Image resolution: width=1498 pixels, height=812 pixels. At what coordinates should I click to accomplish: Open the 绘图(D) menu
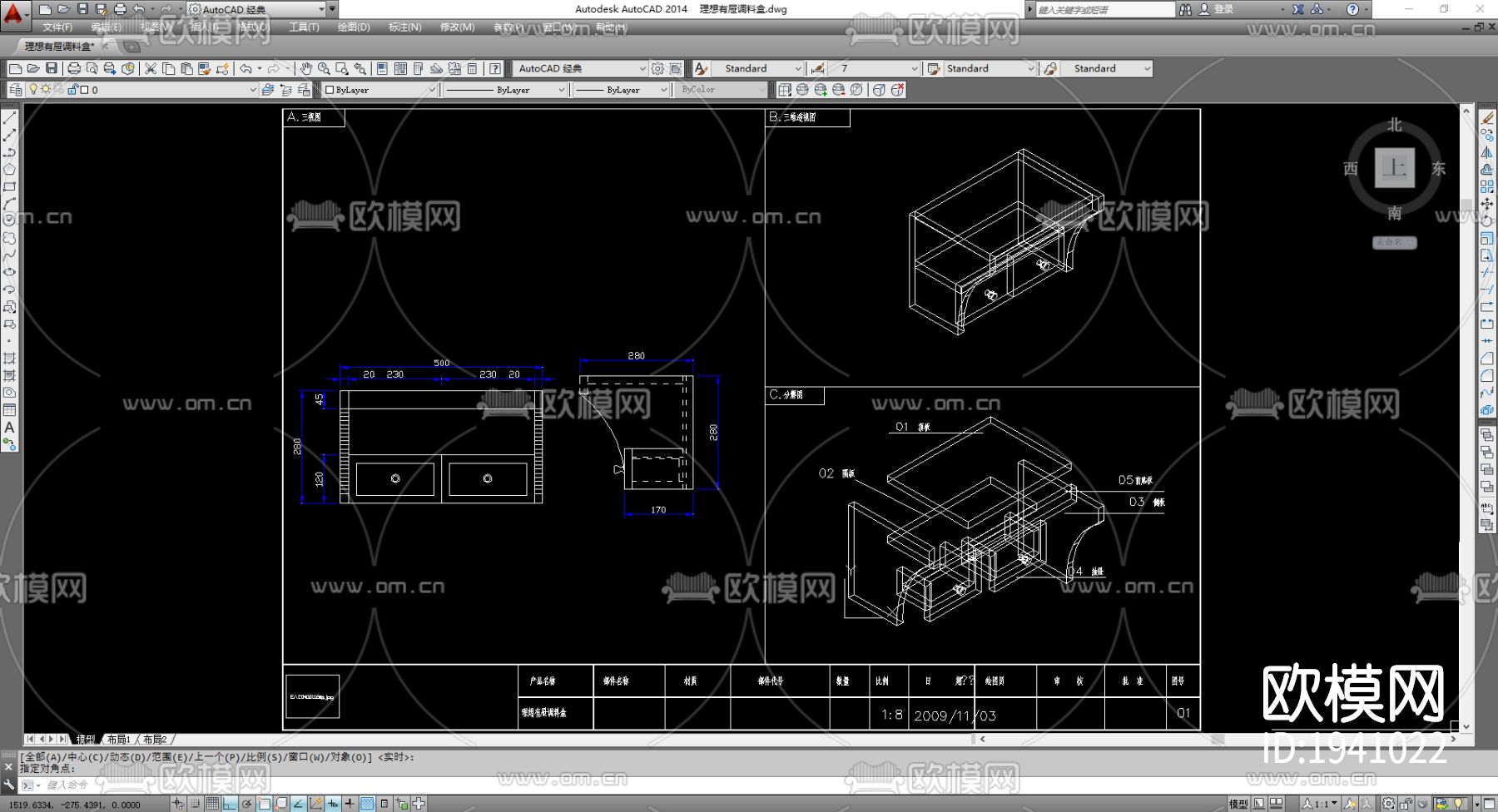(x=354, y=27)
